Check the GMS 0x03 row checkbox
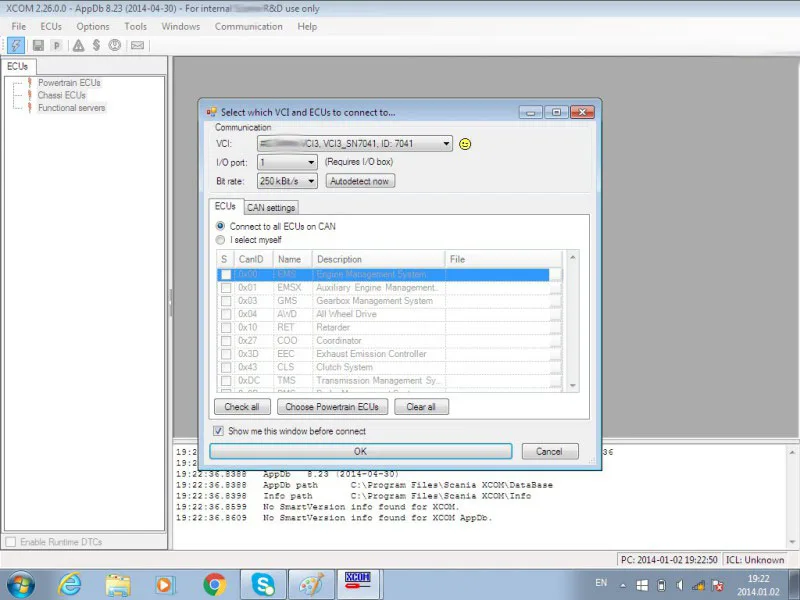800x600 pixels. point(226,301)
